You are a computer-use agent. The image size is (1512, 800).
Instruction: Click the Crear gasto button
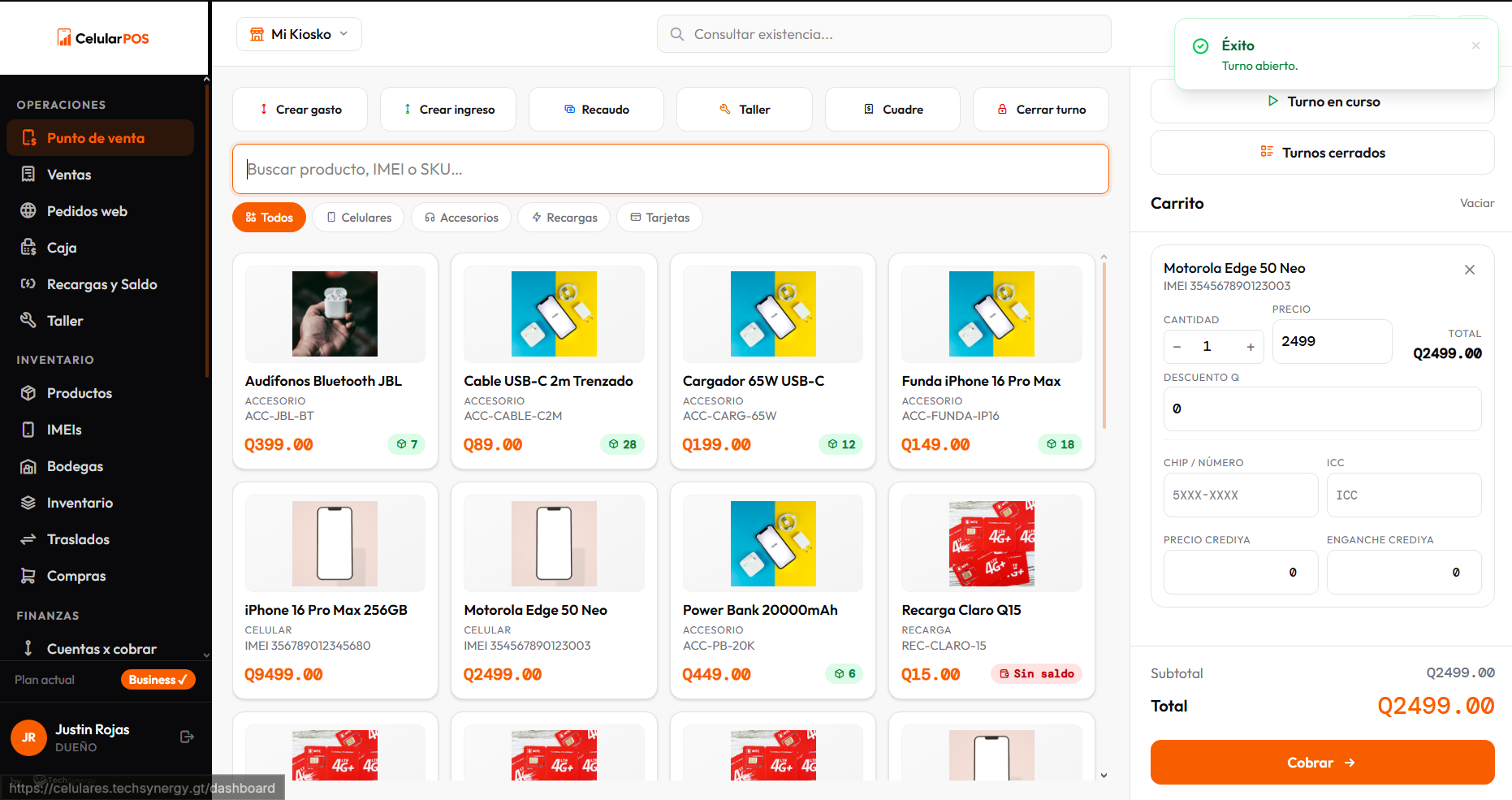(300, 109)
